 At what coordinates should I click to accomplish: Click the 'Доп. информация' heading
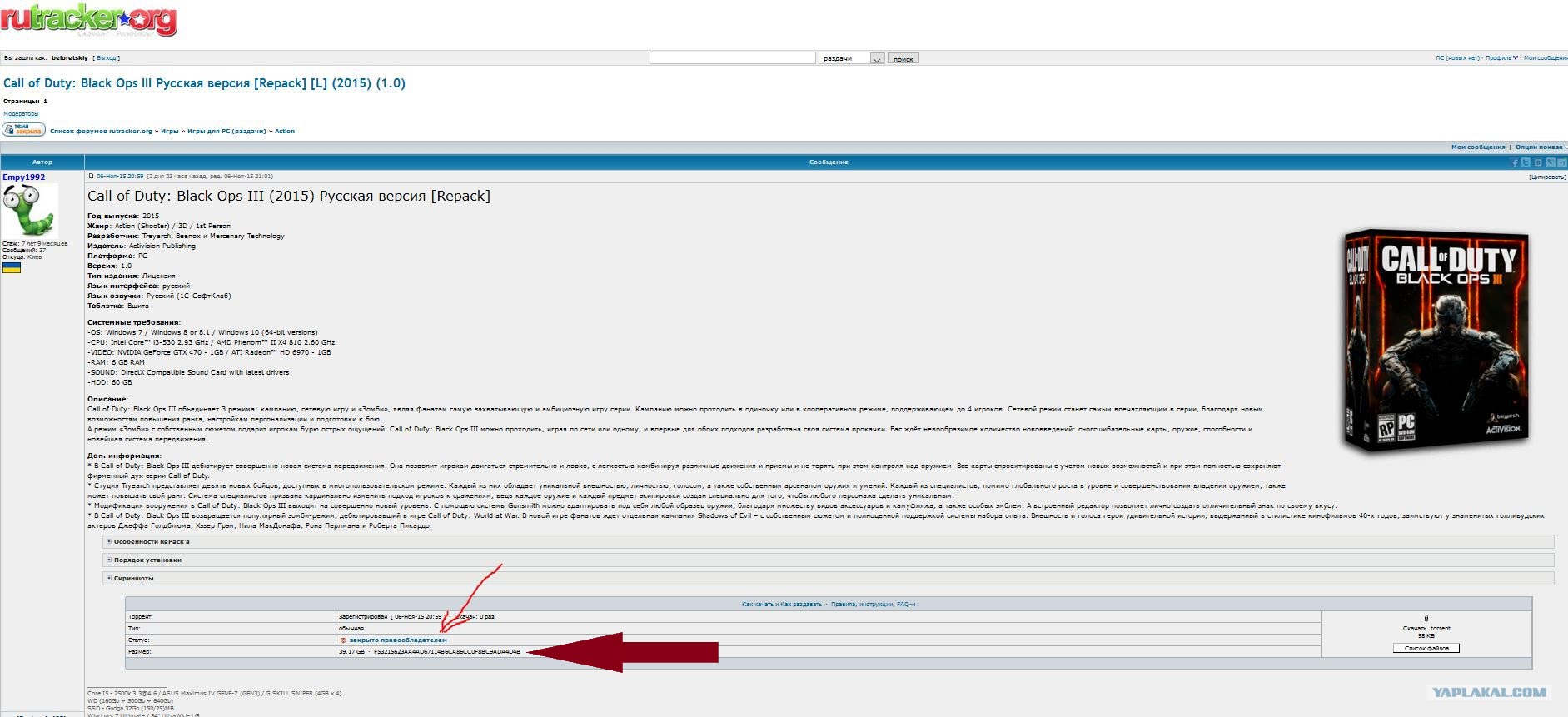tap(125, 456)
